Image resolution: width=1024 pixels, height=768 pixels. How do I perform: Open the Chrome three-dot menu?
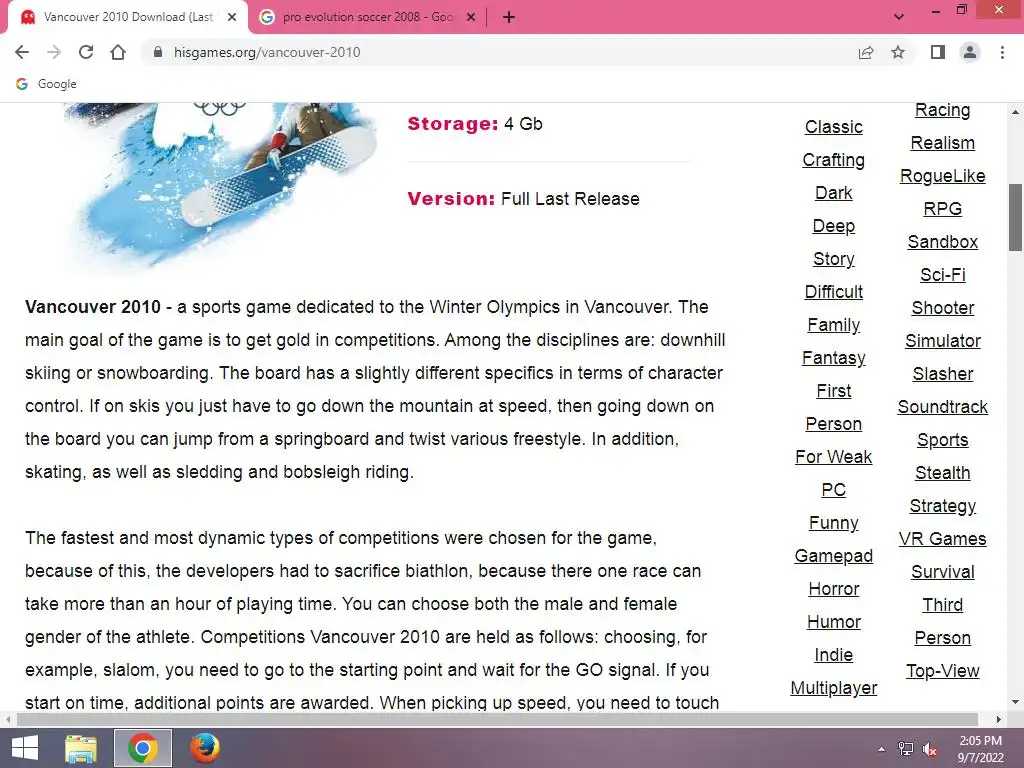pos(1002,52)
